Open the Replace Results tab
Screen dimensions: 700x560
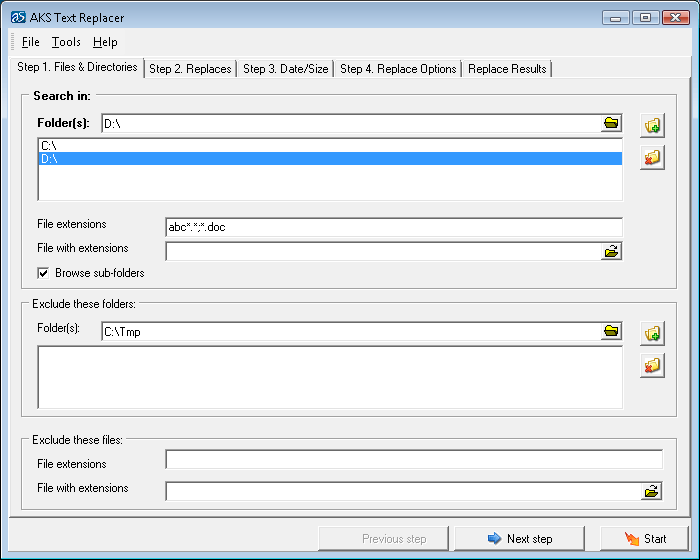pos(507,69)
